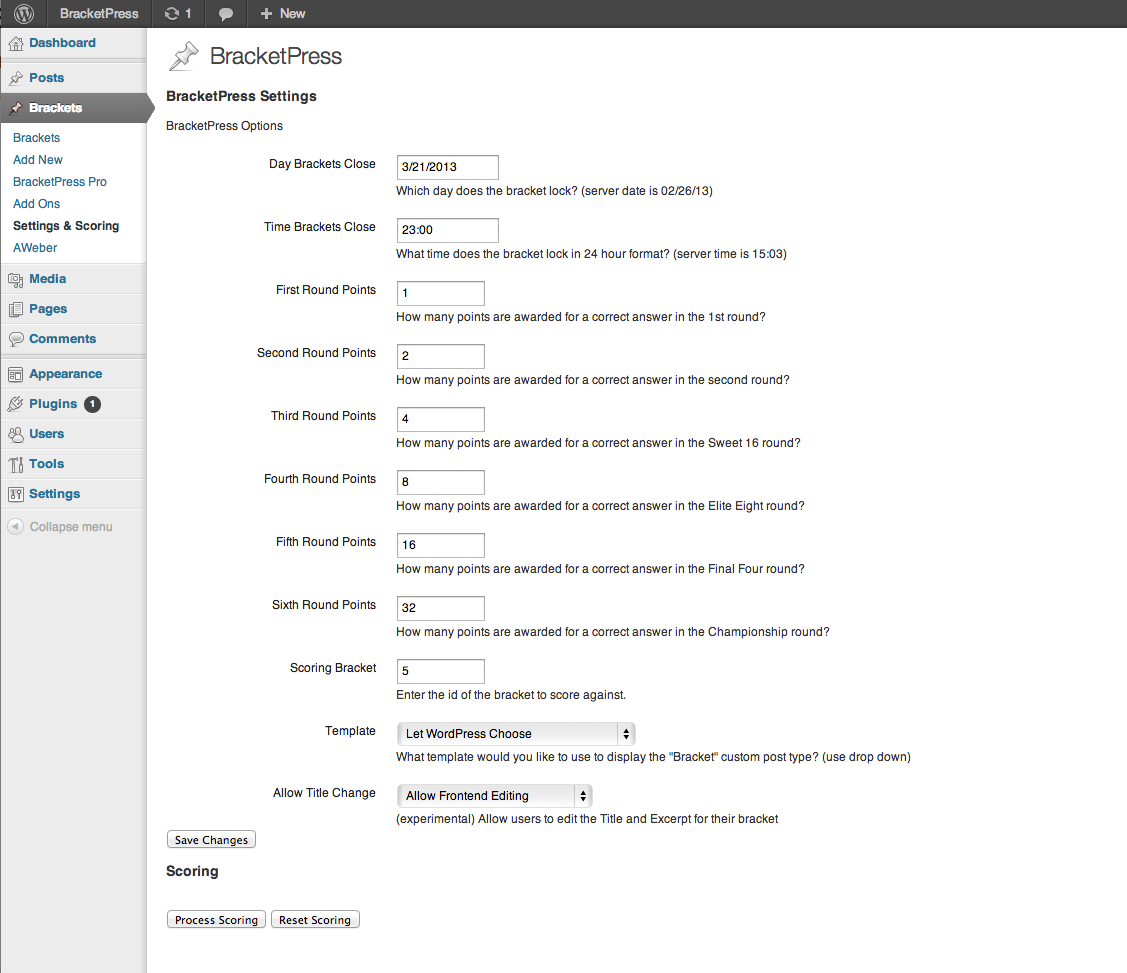Viewport: 1127px width, 973px height.
Task: Open the BracketPress Pro submenu item
Action: coord(60,182)
